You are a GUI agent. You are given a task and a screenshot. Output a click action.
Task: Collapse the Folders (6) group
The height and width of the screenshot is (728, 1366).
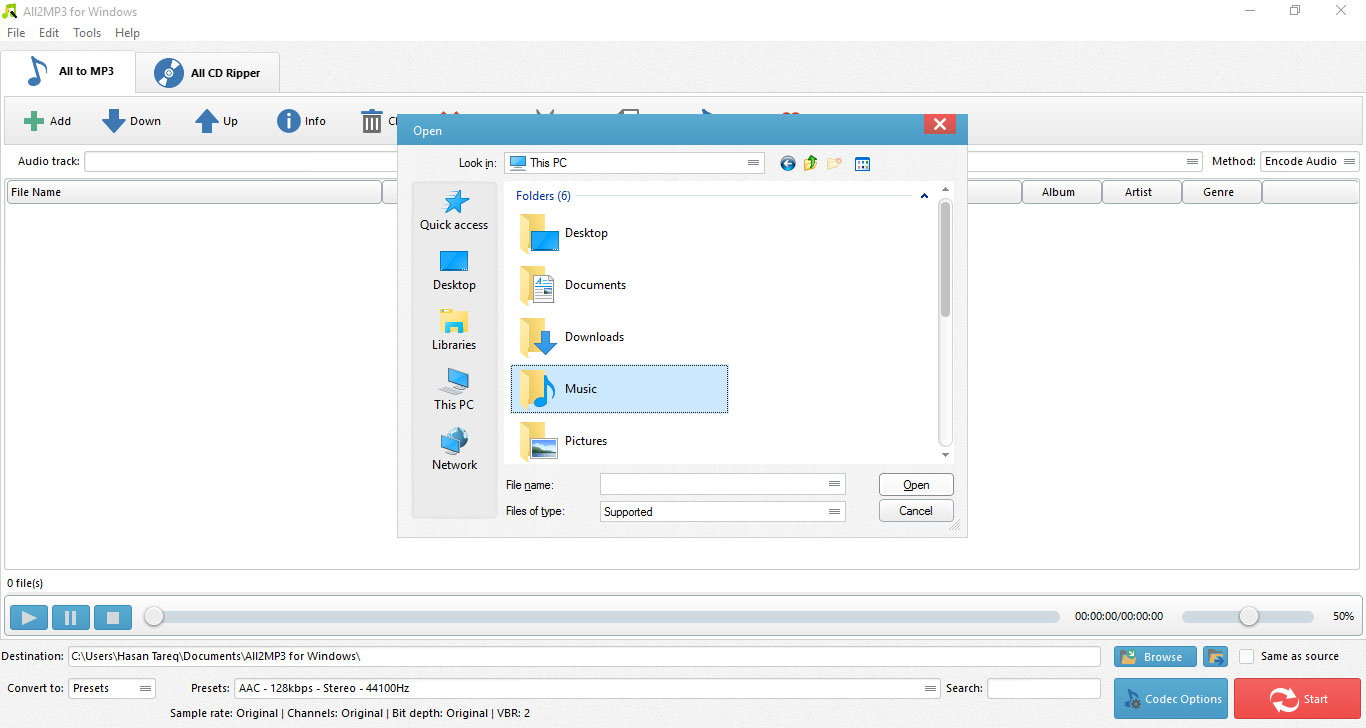click(x=924, y=196)
